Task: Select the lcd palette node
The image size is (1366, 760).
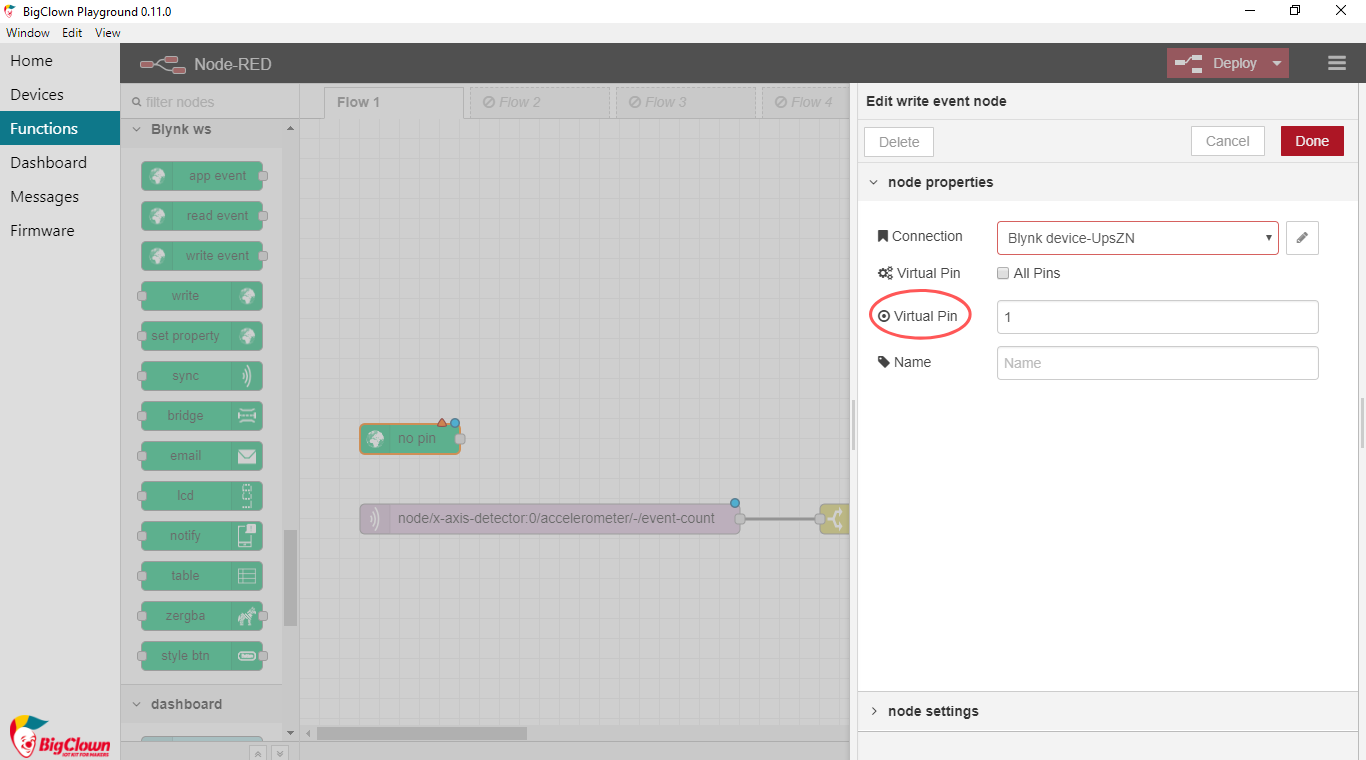Action: [202, 496]
